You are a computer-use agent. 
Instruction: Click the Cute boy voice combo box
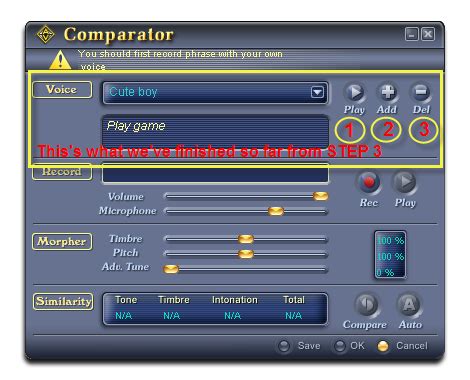pos(215,92)
